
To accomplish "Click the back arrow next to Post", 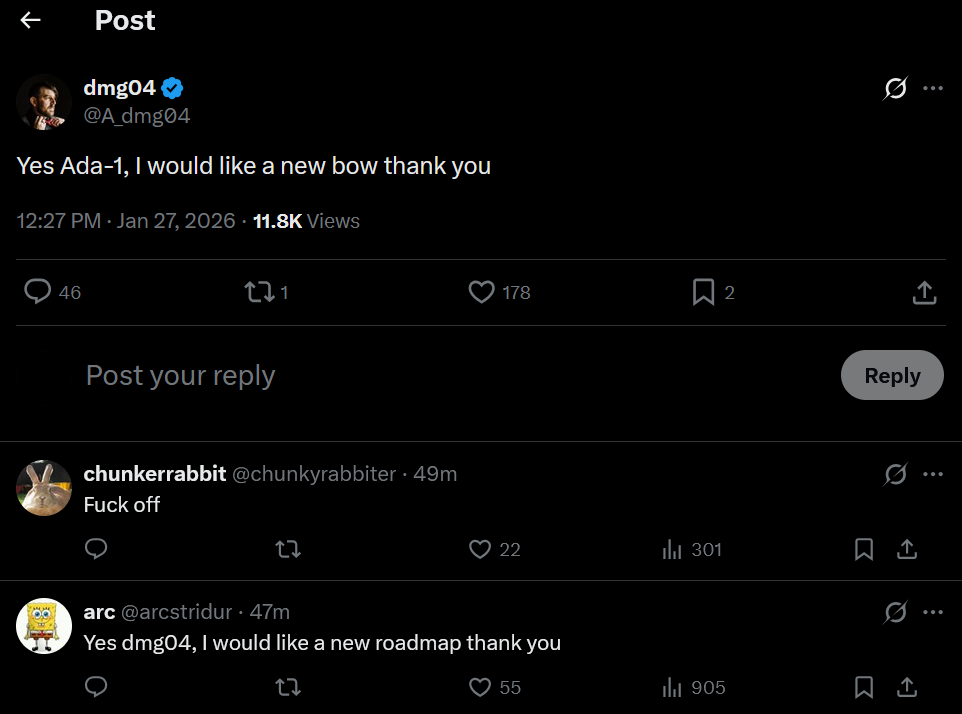I will coord(30,20).
